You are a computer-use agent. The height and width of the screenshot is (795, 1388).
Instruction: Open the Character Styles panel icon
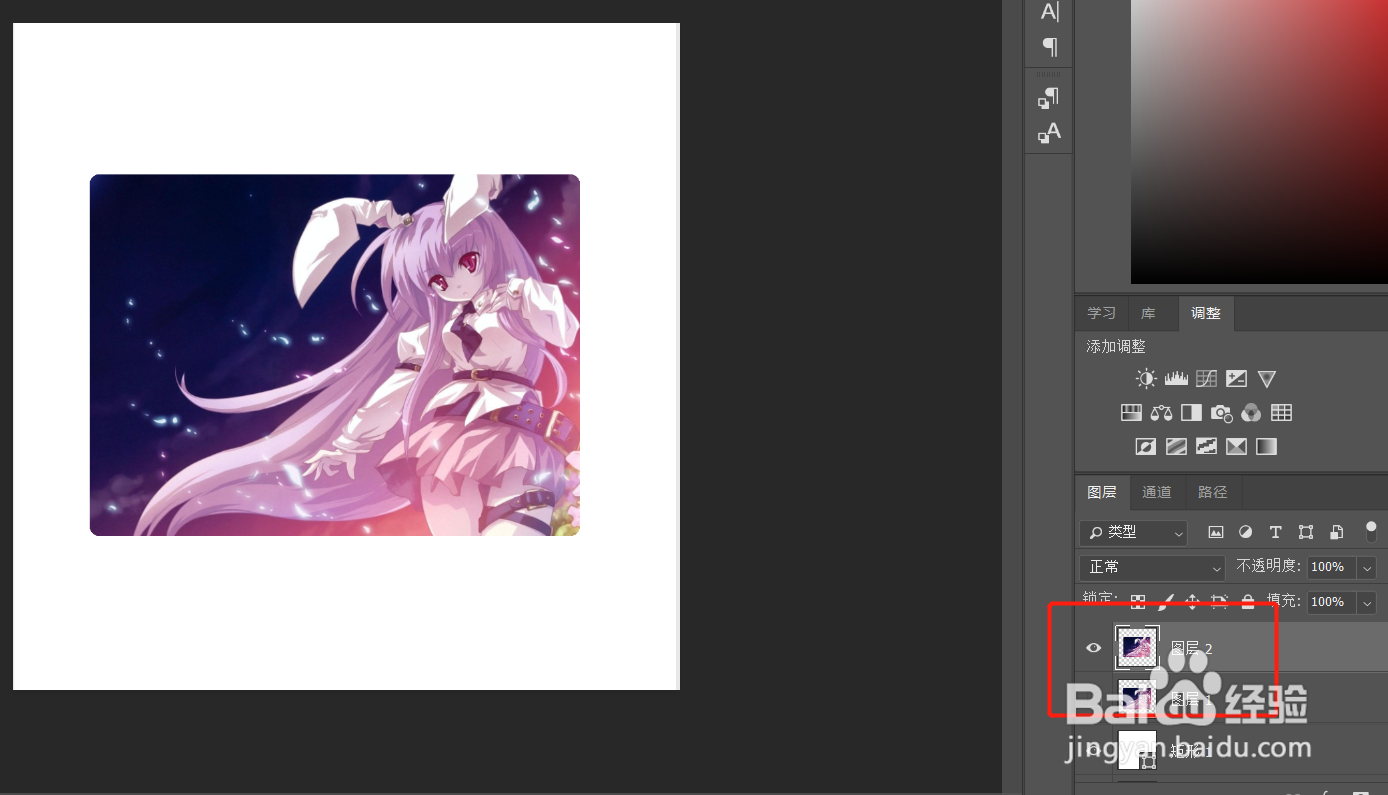coord(1049,133)
